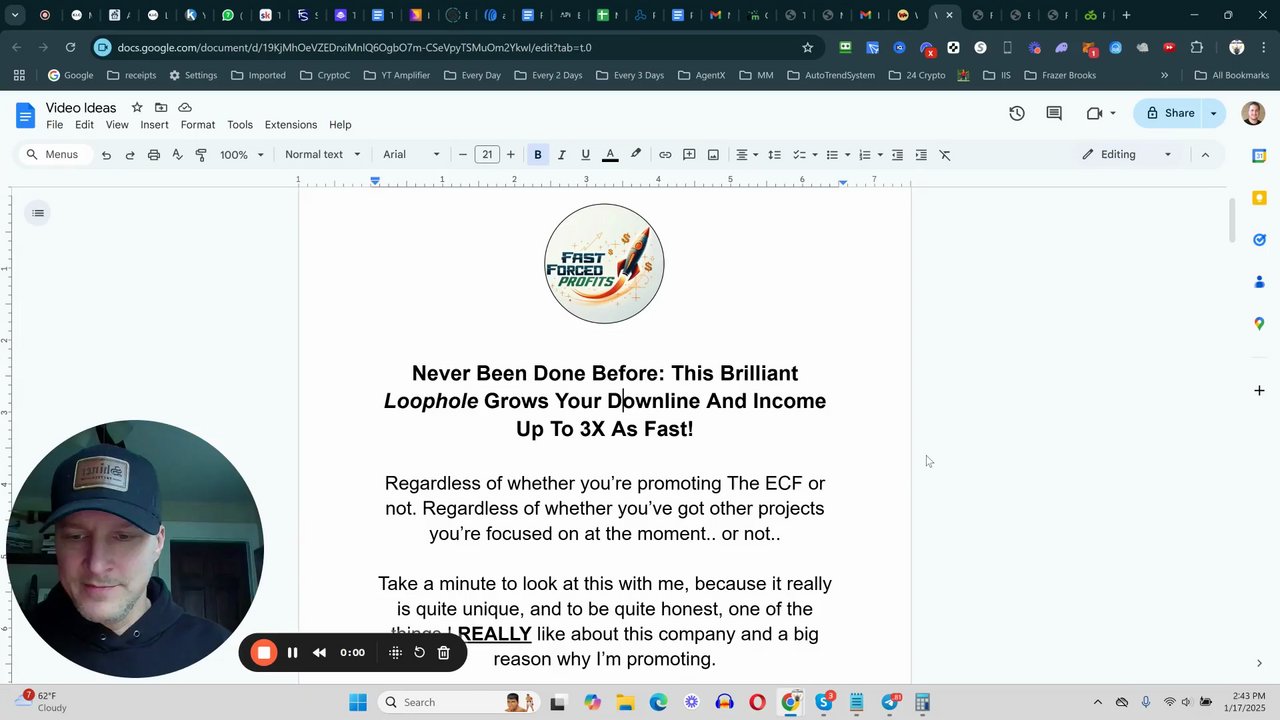Choose a text color
Screen dimensions: 1280x720
(x=610, y=155)
